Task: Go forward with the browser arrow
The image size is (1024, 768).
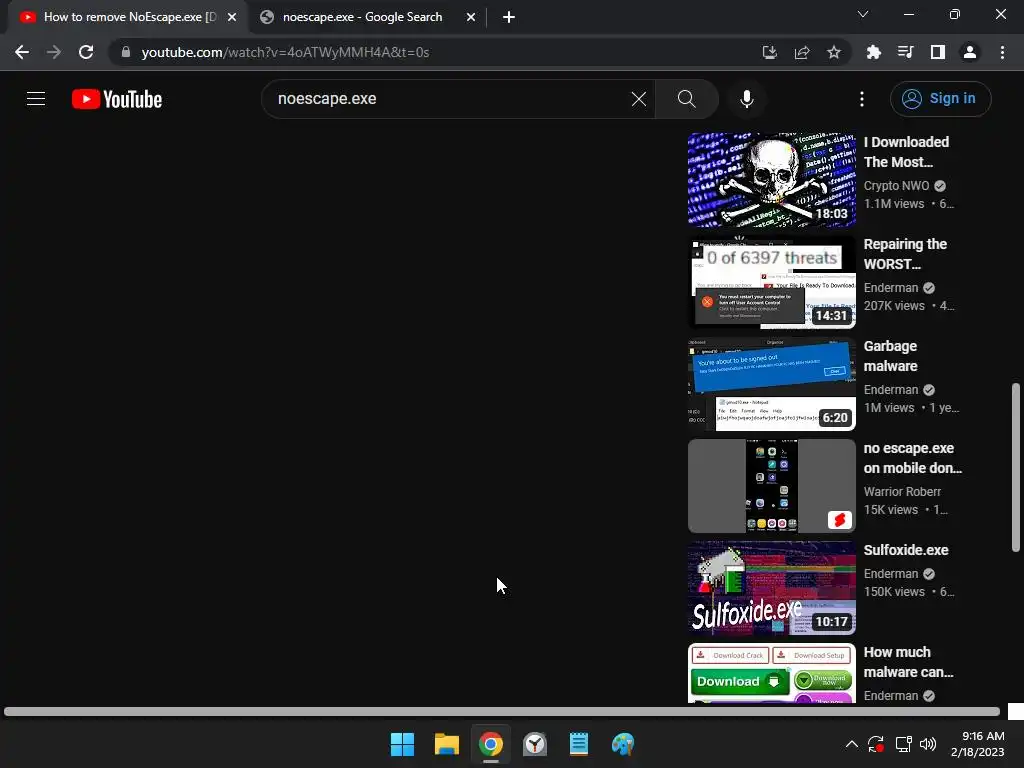Action: pos(54,52)
